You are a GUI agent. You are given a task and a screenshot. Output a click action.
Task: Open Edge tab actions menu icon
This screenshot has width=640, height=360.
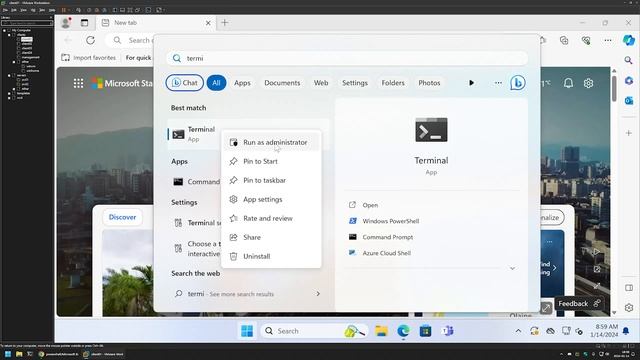(x=84, y=23)
